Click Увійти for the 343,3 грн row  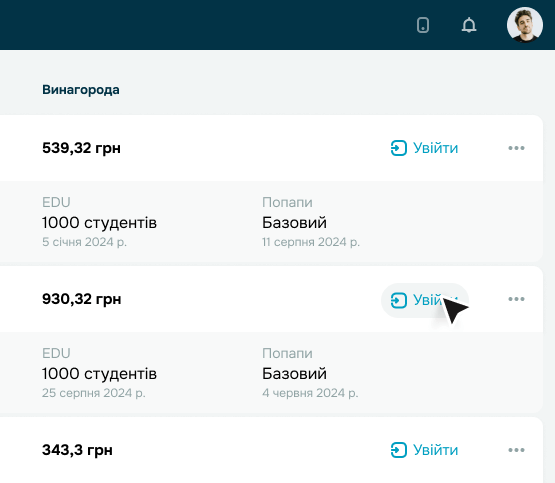[424, 450]
